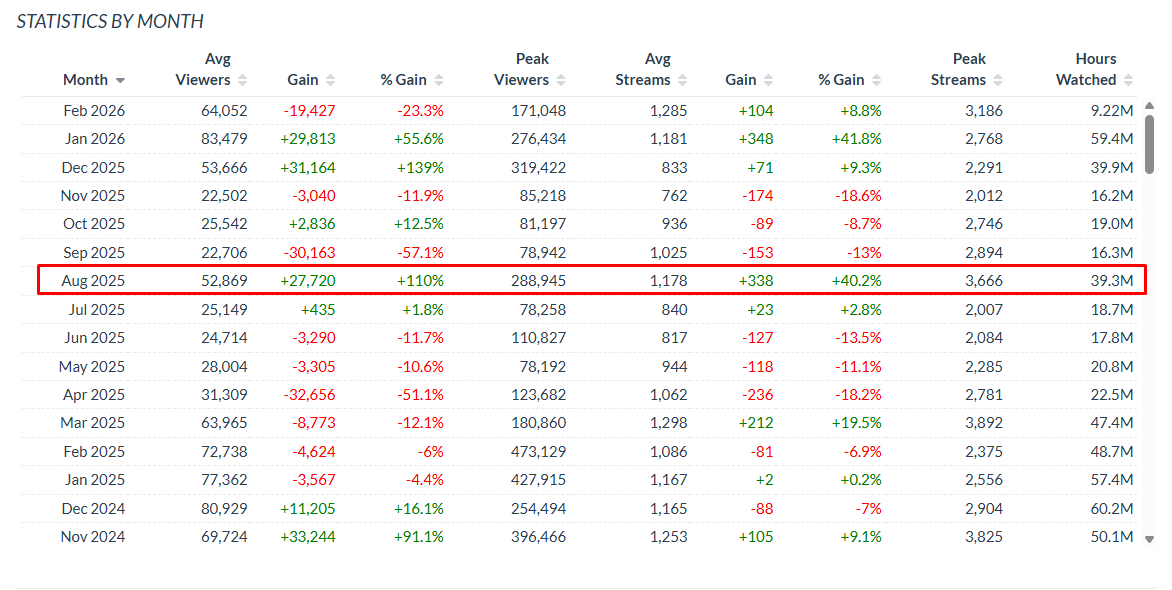Click avg streams value 1,298
The height and width of the screenshot is (590, 1172).
click(668, 423)
